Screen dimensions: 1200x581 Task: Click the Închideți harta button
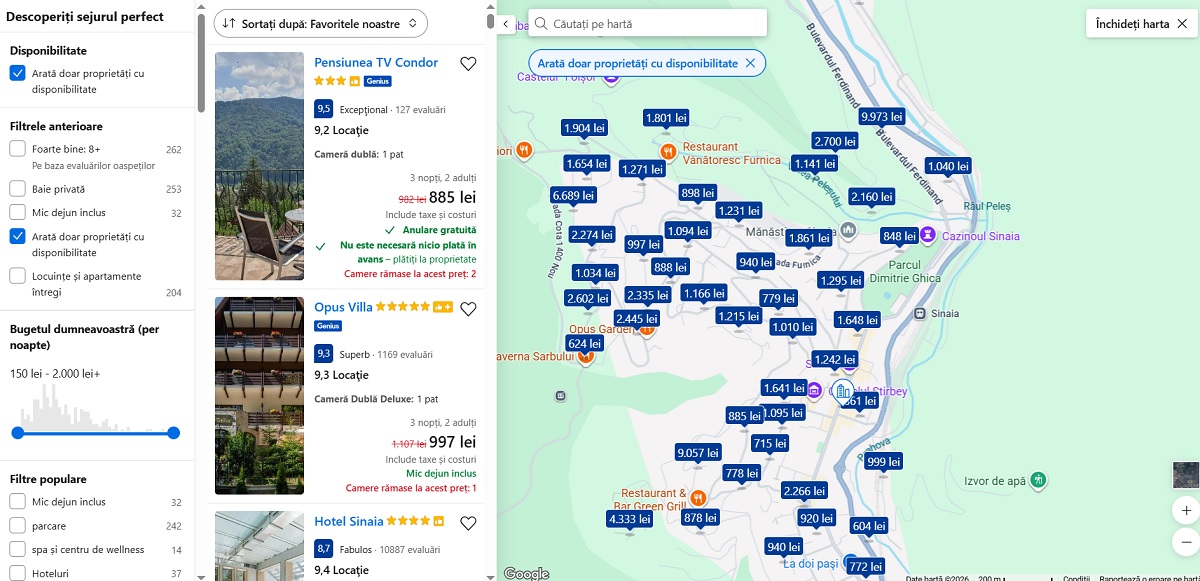1141,24
